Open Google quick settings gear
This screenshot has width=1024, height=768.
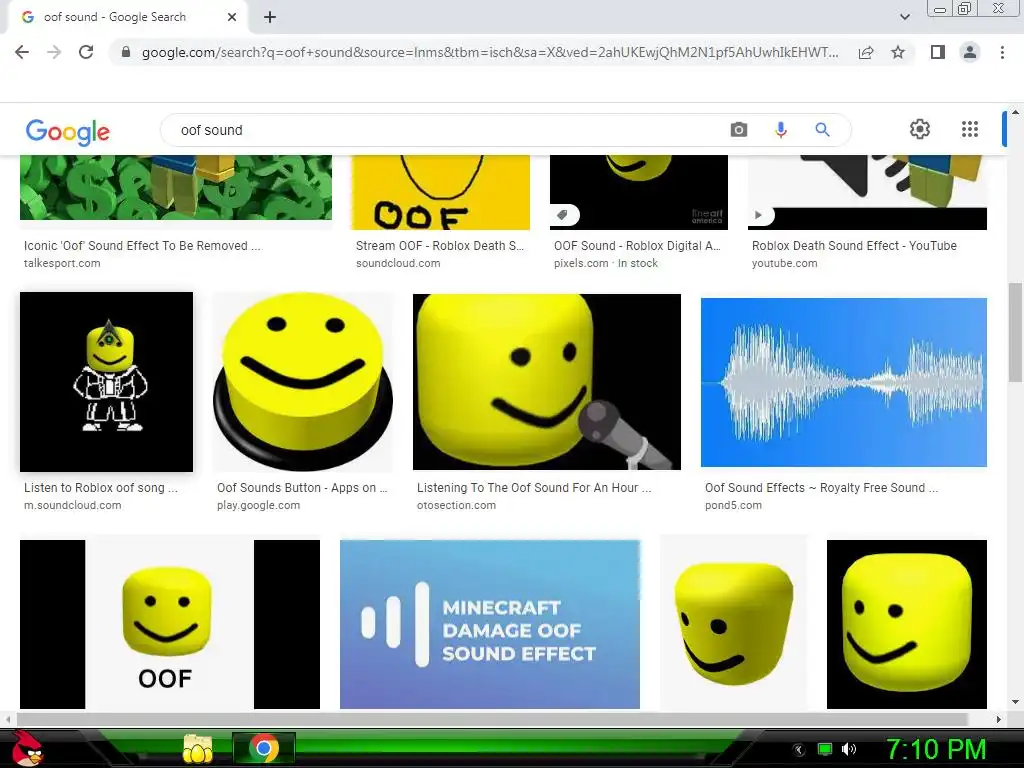point(920,129)
